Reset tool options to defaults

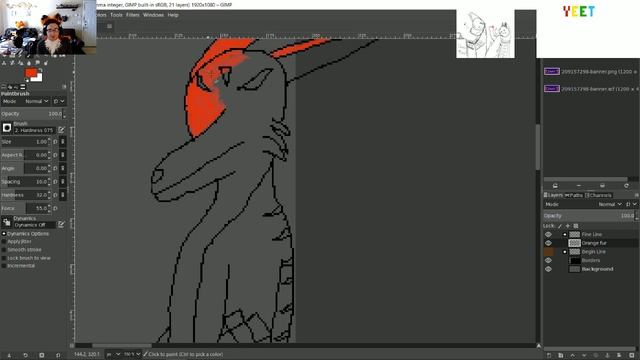58,356
